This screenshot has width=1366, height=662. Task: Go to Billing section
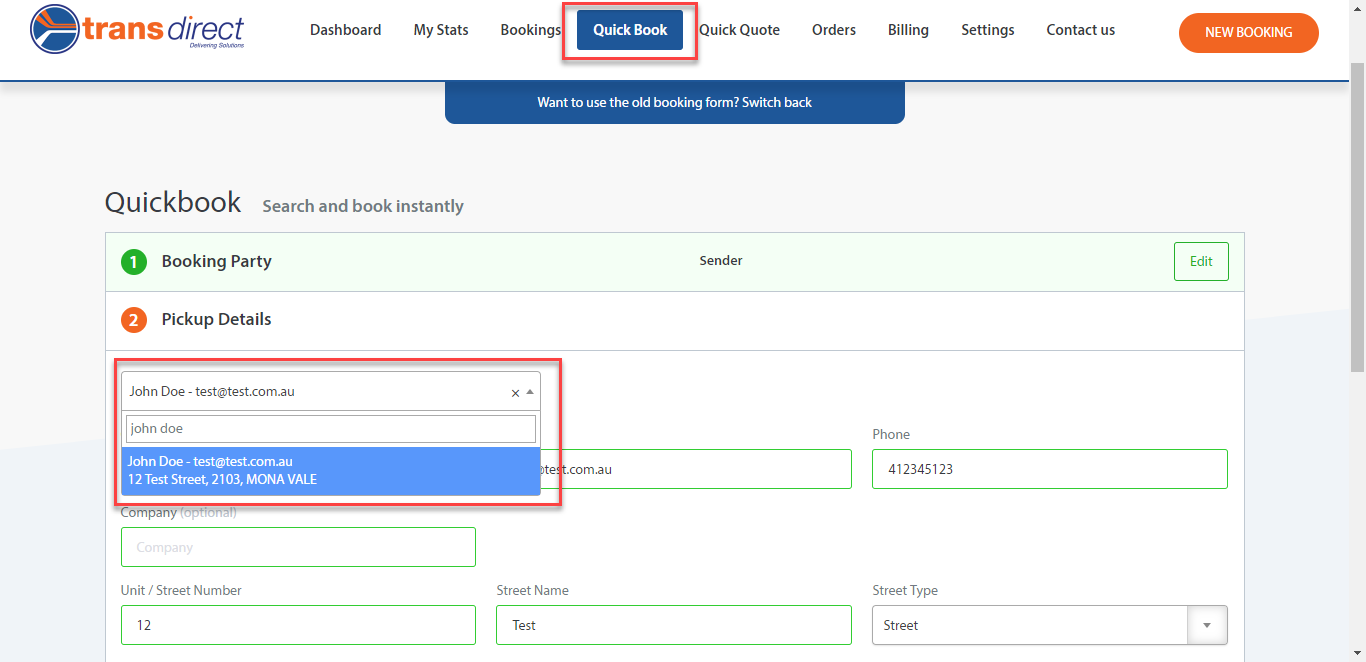pyautogui.click(x=908, y=30)
